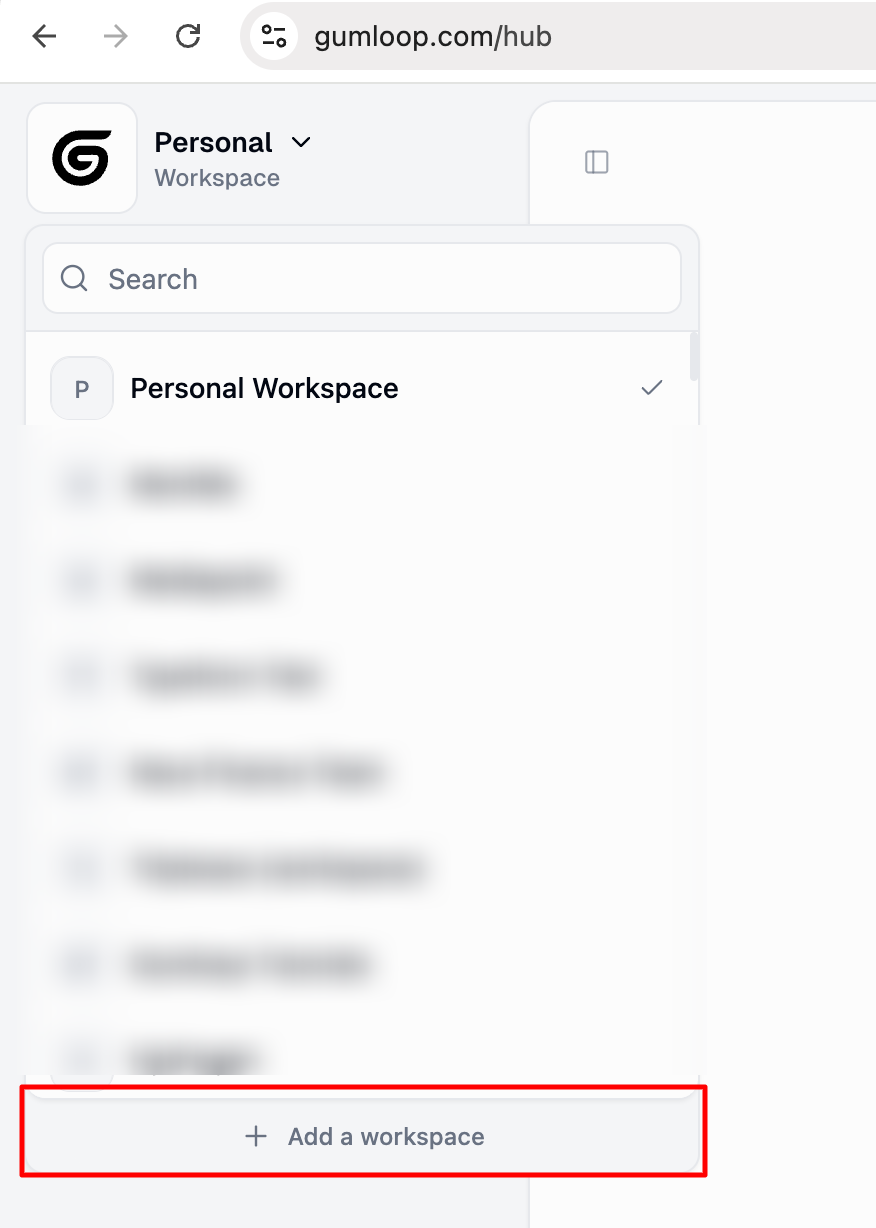
Task: Select the Personal Workspace entry
Action: tap(263, 388)
